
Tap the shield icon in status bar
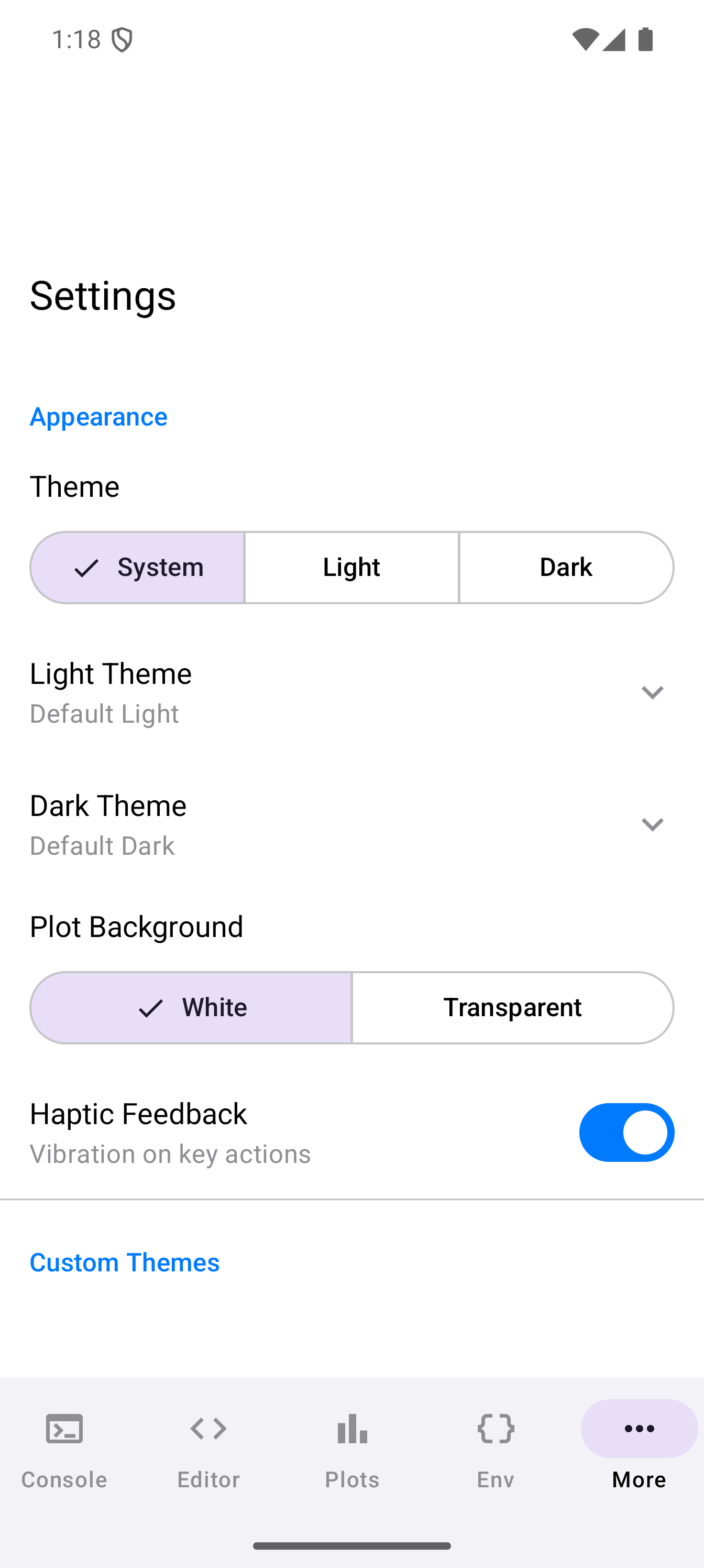tap(122, 40)
